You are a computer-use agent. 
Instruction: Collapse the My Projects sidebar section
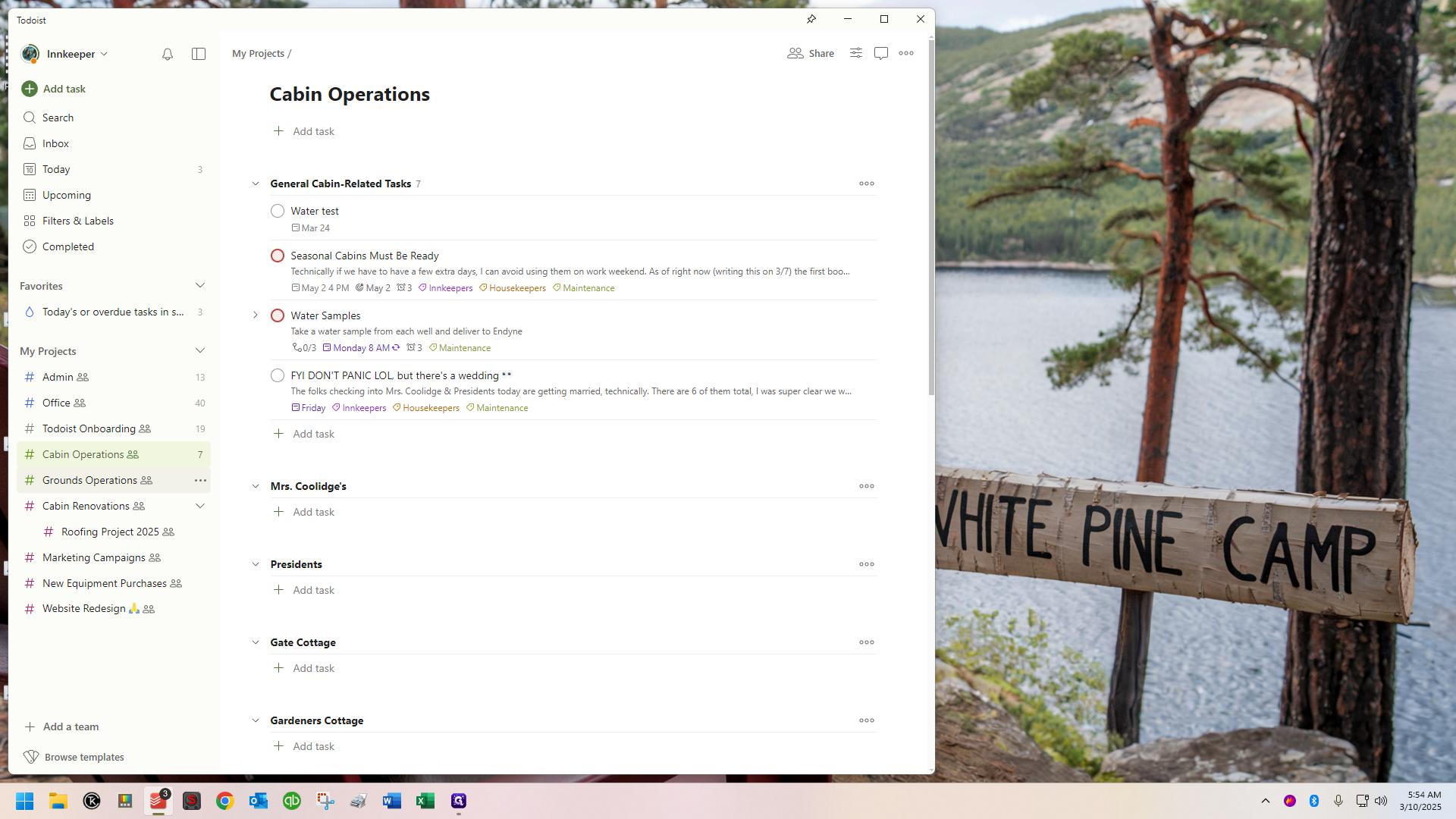point(200,351)
